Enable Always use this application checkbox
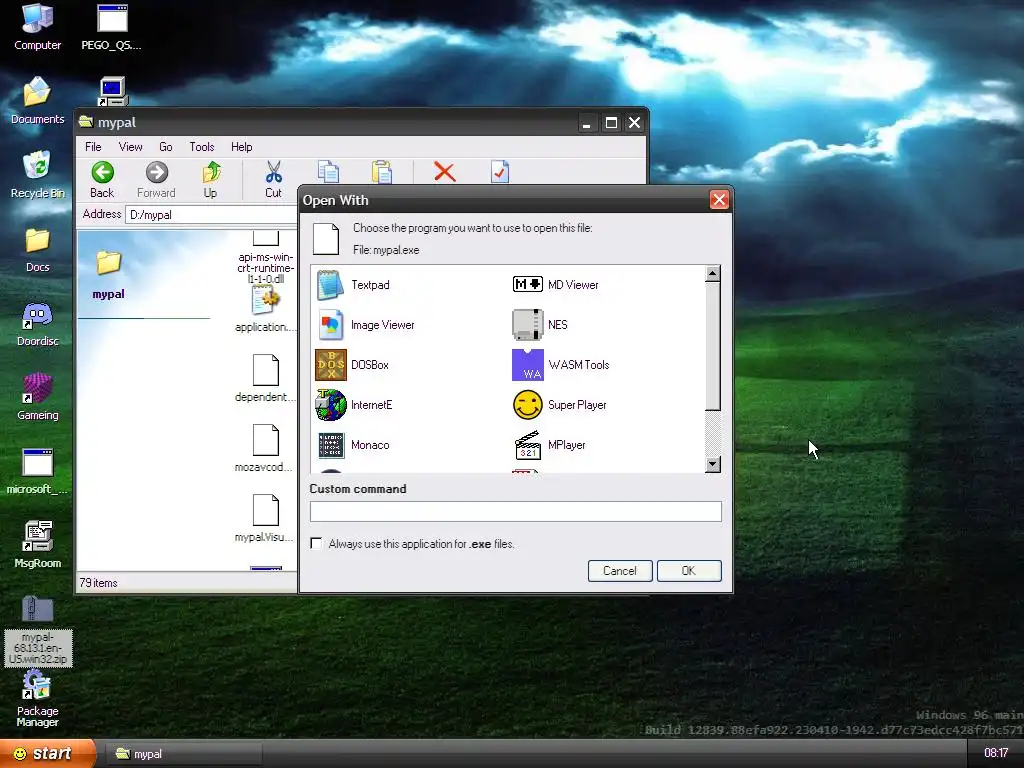1024x768 pixels. click(316, 543)
